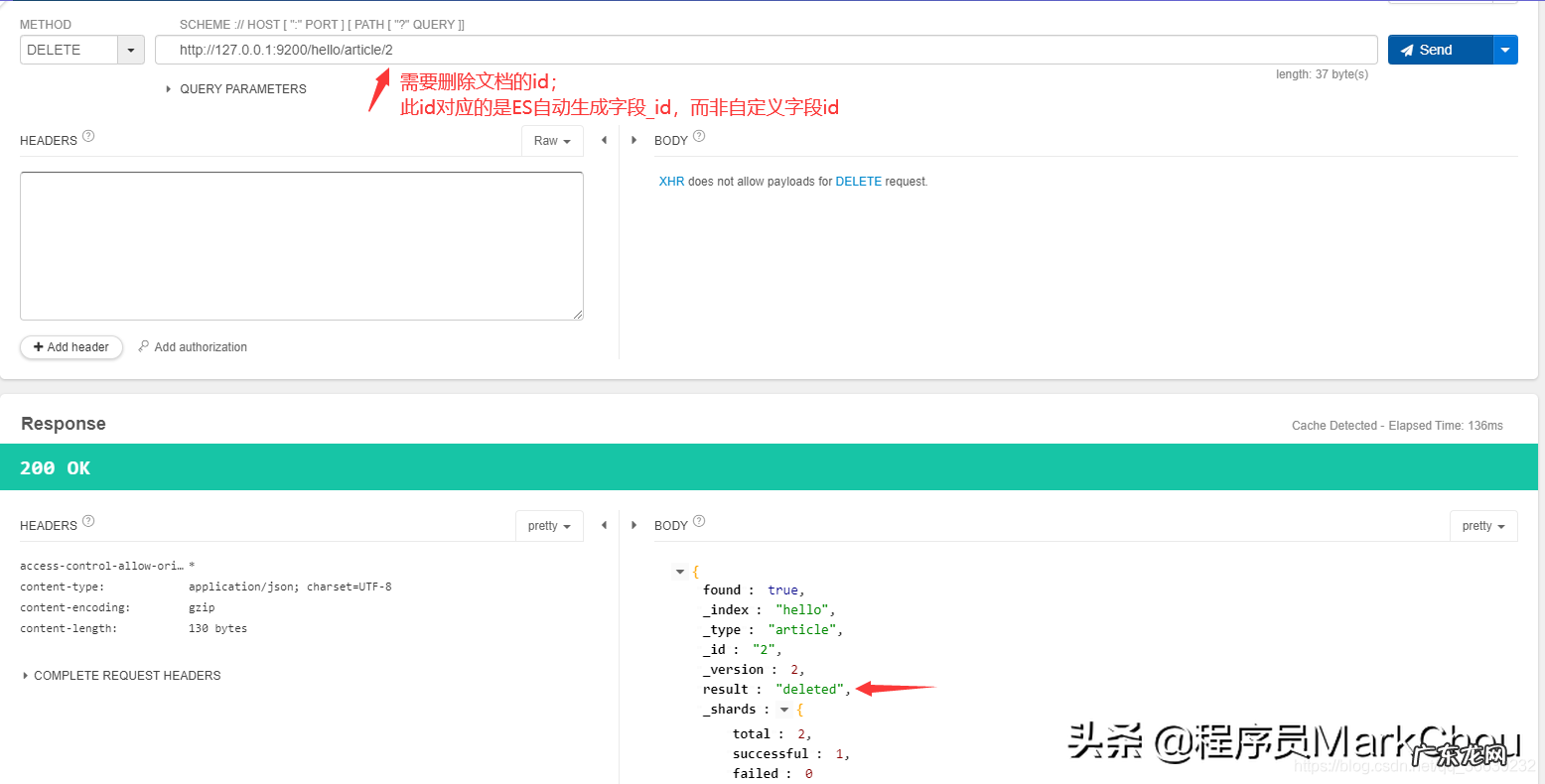Click the right arrow beside response BODY
1545x784 pixels.
tap(634, 525)
